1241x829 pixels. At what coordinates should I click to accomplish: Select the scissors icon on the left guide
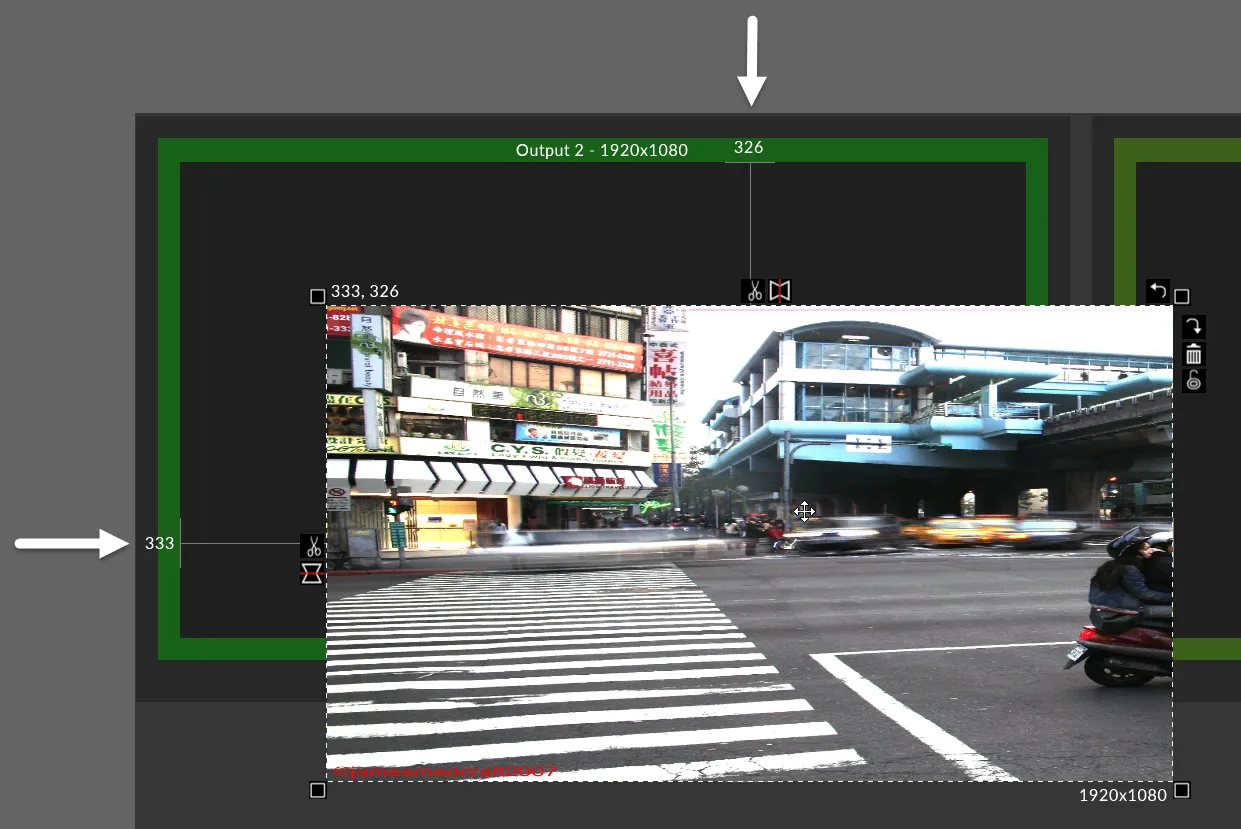[311, 545]
